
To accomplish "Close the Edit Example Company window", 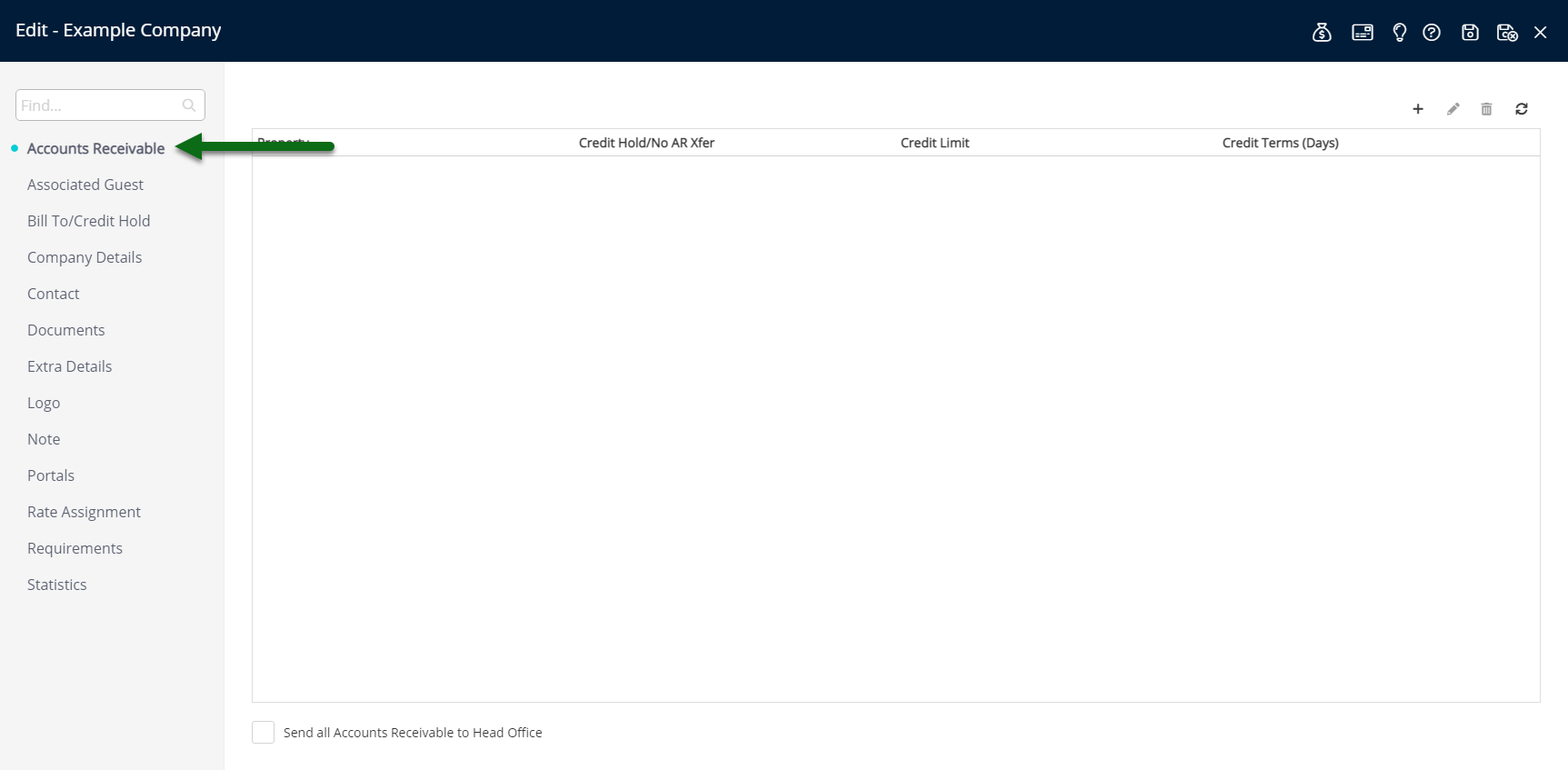I will pos(1540,33).
